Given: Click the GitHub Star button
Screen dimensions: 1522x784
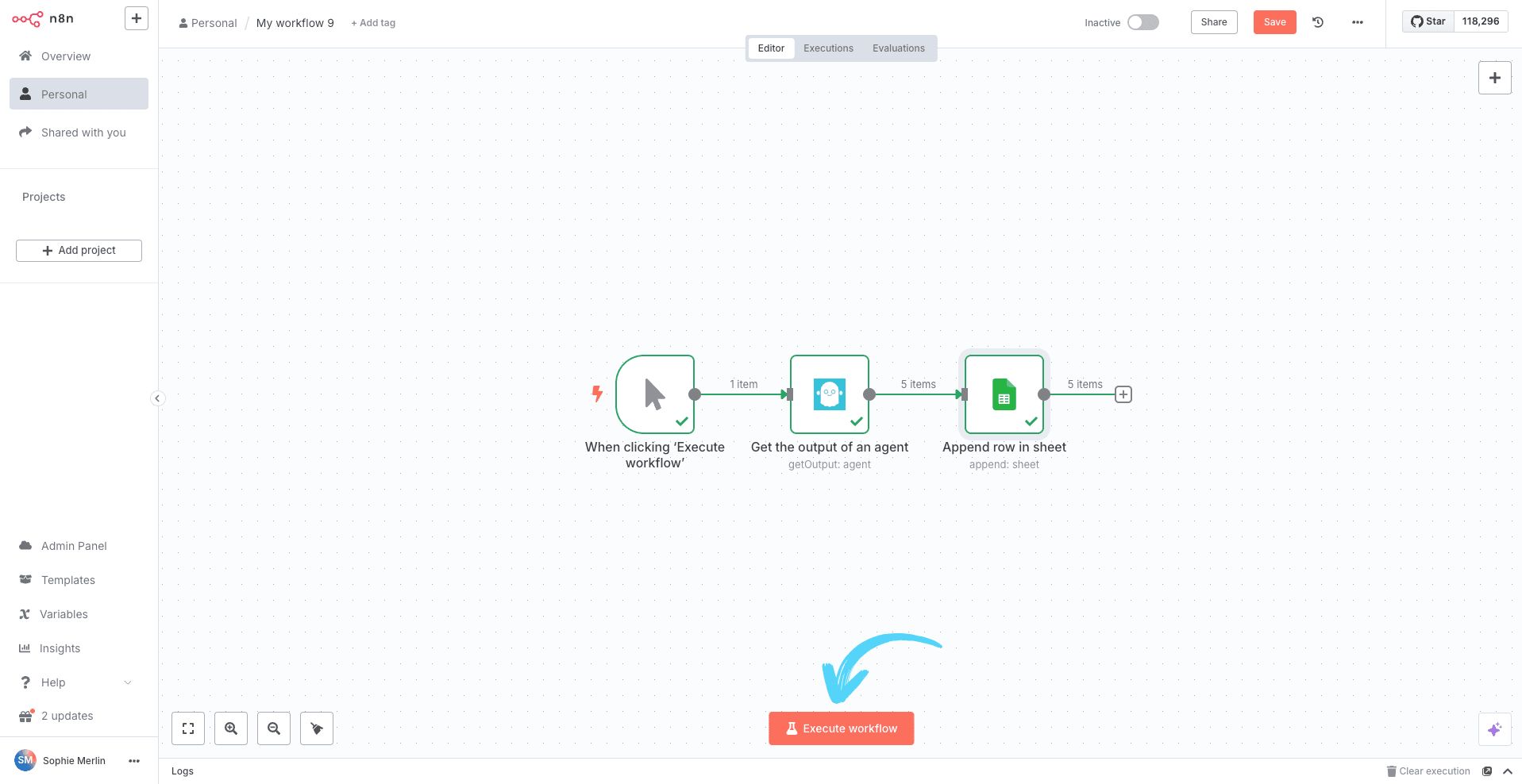Looking at the screenshot, I should [1428, 21].
